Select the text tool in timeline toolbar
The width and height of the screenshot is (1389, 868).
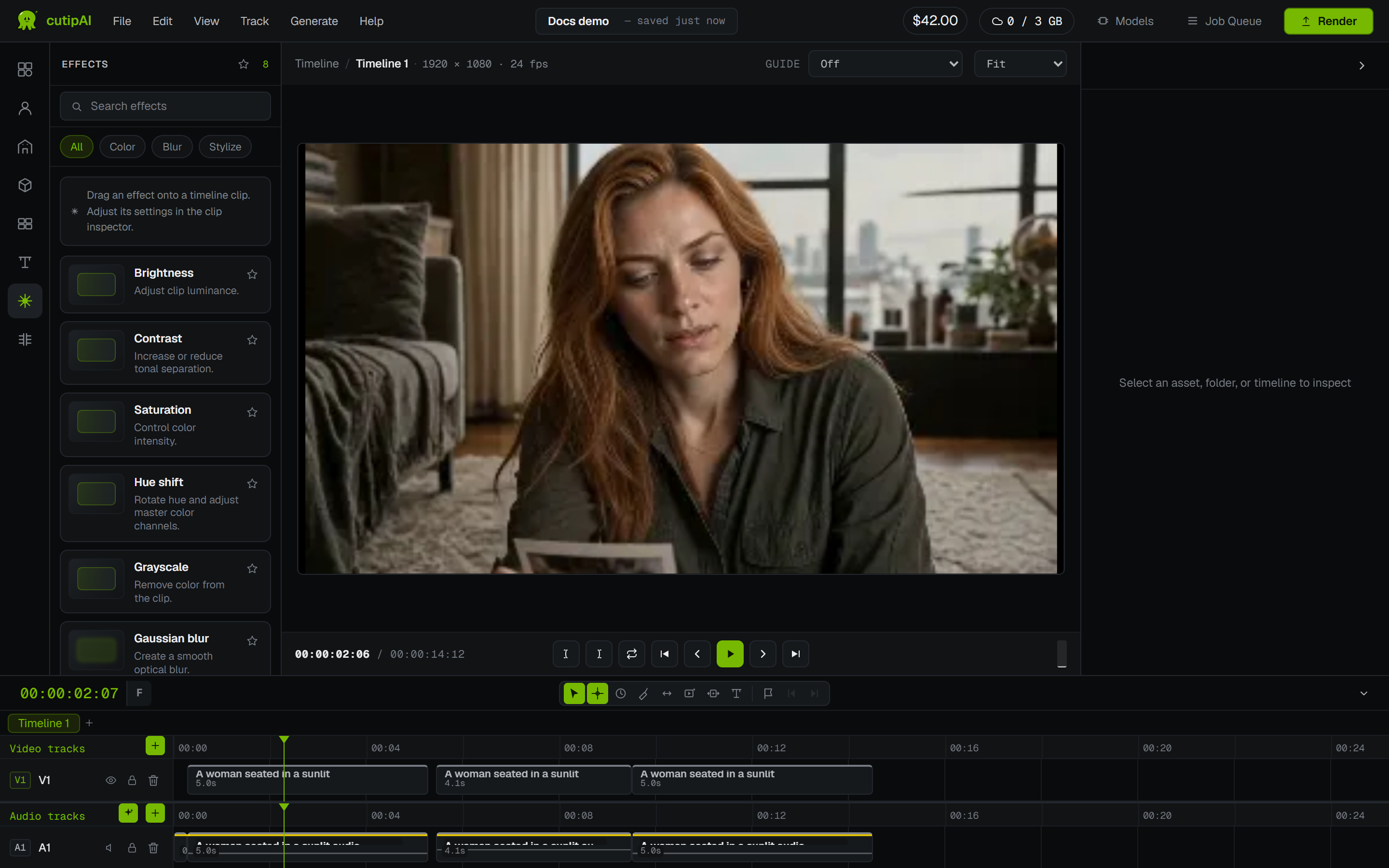[x=736, y=693]
